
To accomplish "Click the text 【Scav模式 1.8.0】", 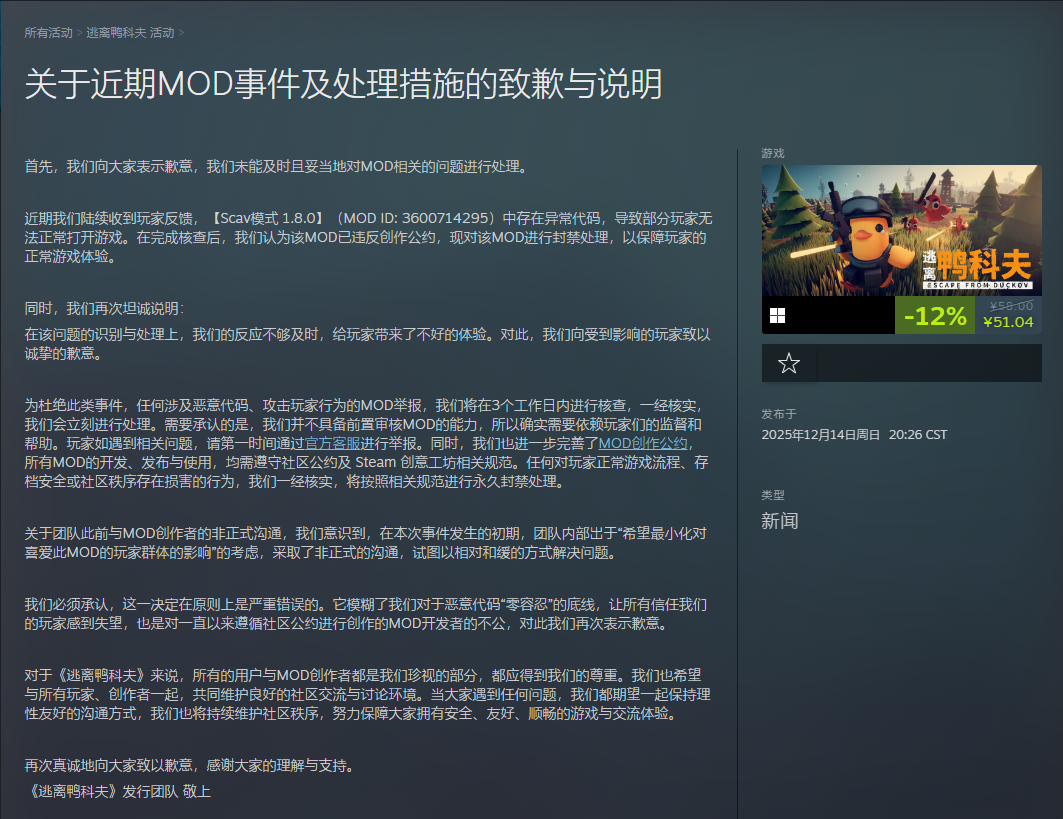I will coord(267,218).
